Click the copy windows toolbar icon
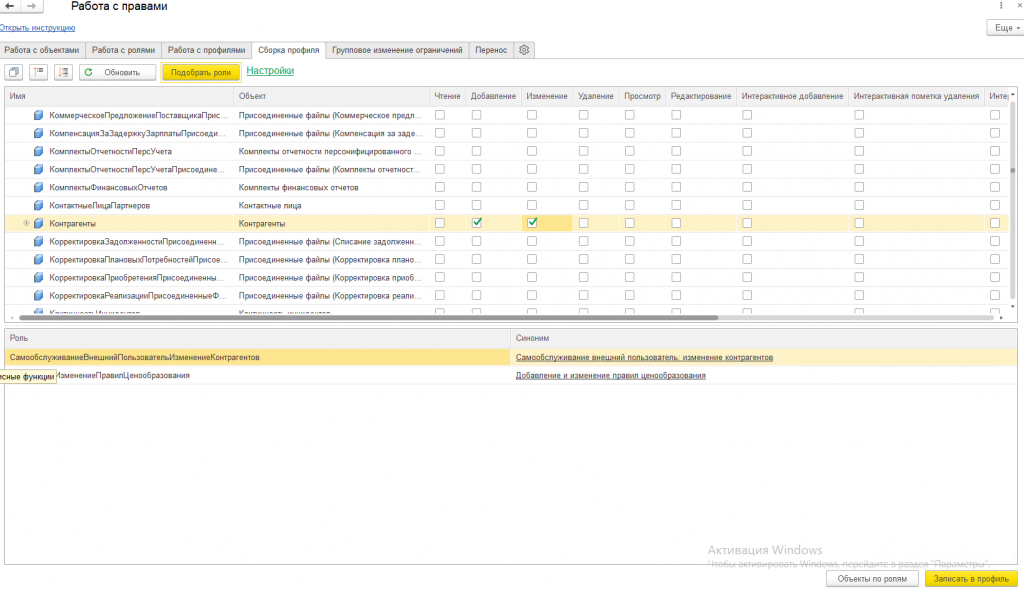 pos(14,72)
